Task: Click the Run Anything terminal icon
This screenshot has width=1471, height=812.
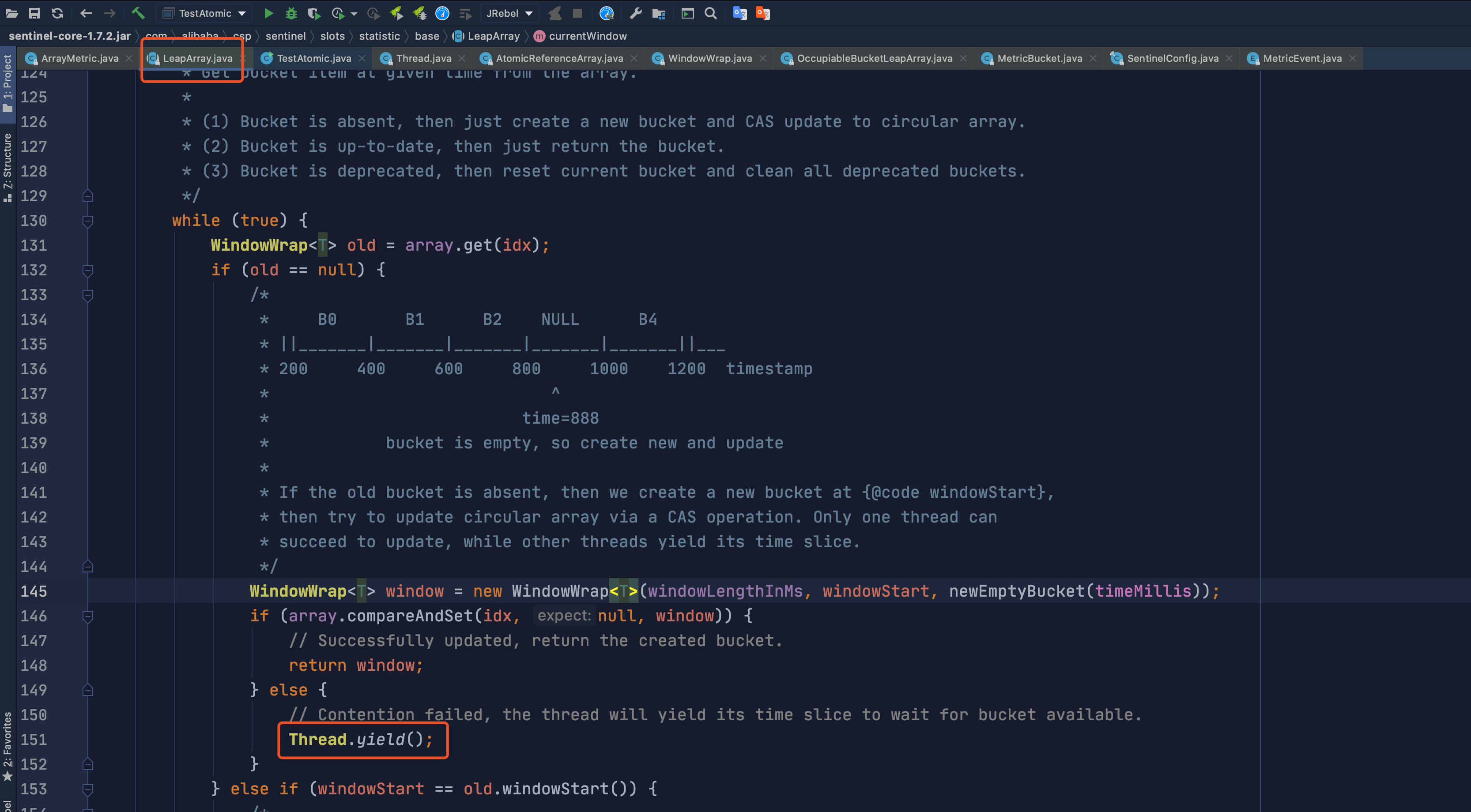Action: [687, 13]
